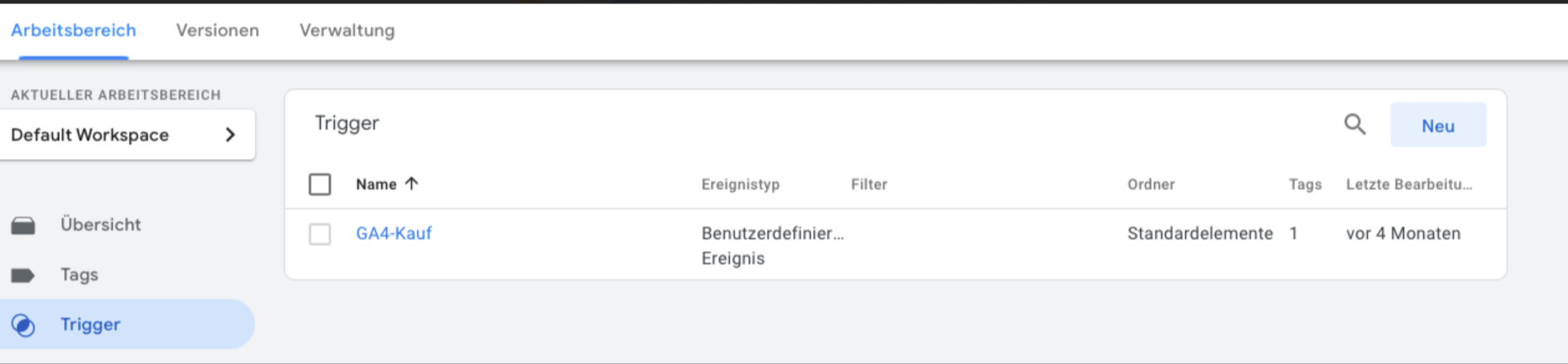Open the GA4-Kauf trigger link

[x=394, y=234]
